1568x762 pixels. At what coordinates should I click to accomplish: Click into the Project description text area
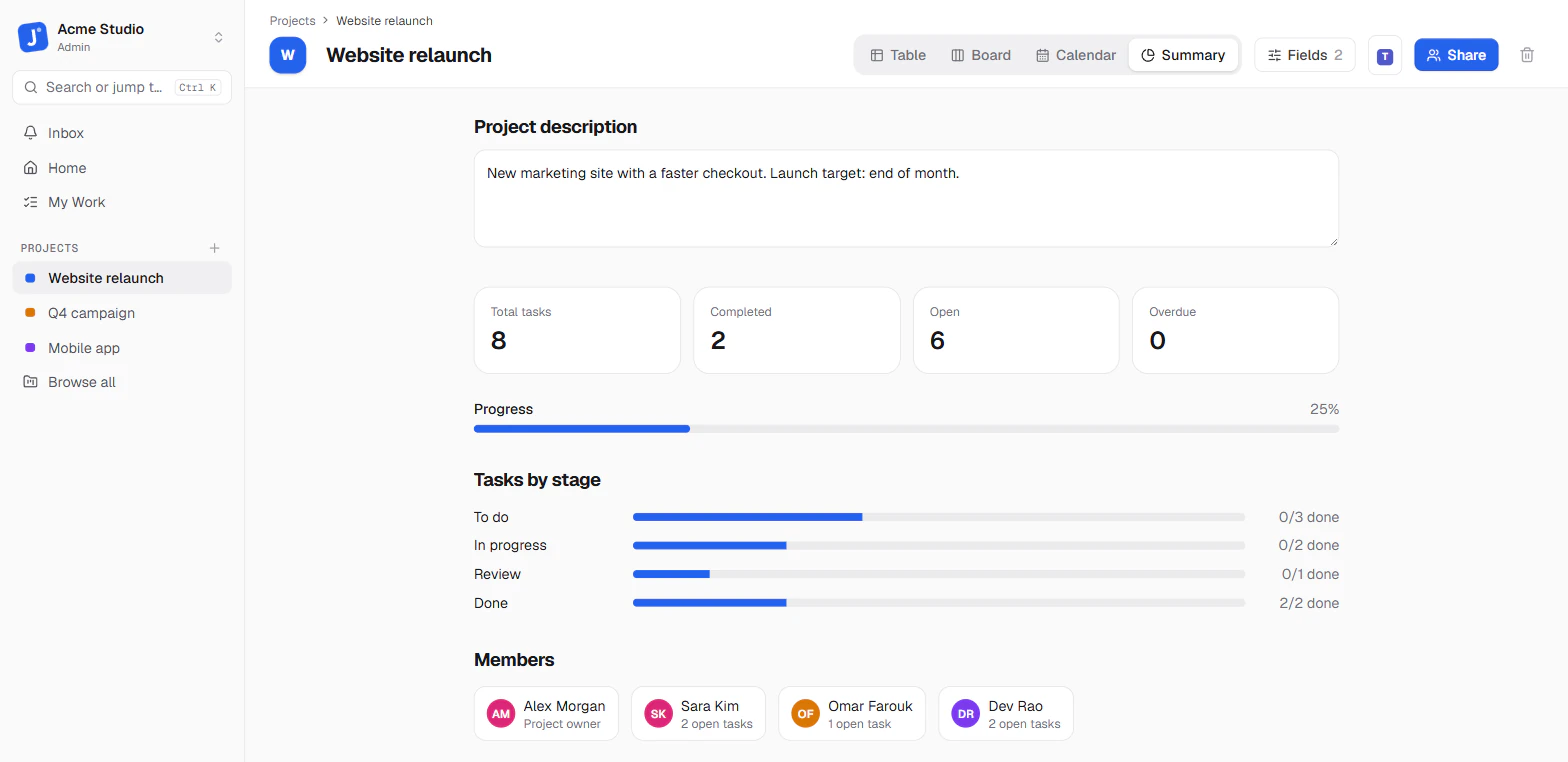(906, 198)
